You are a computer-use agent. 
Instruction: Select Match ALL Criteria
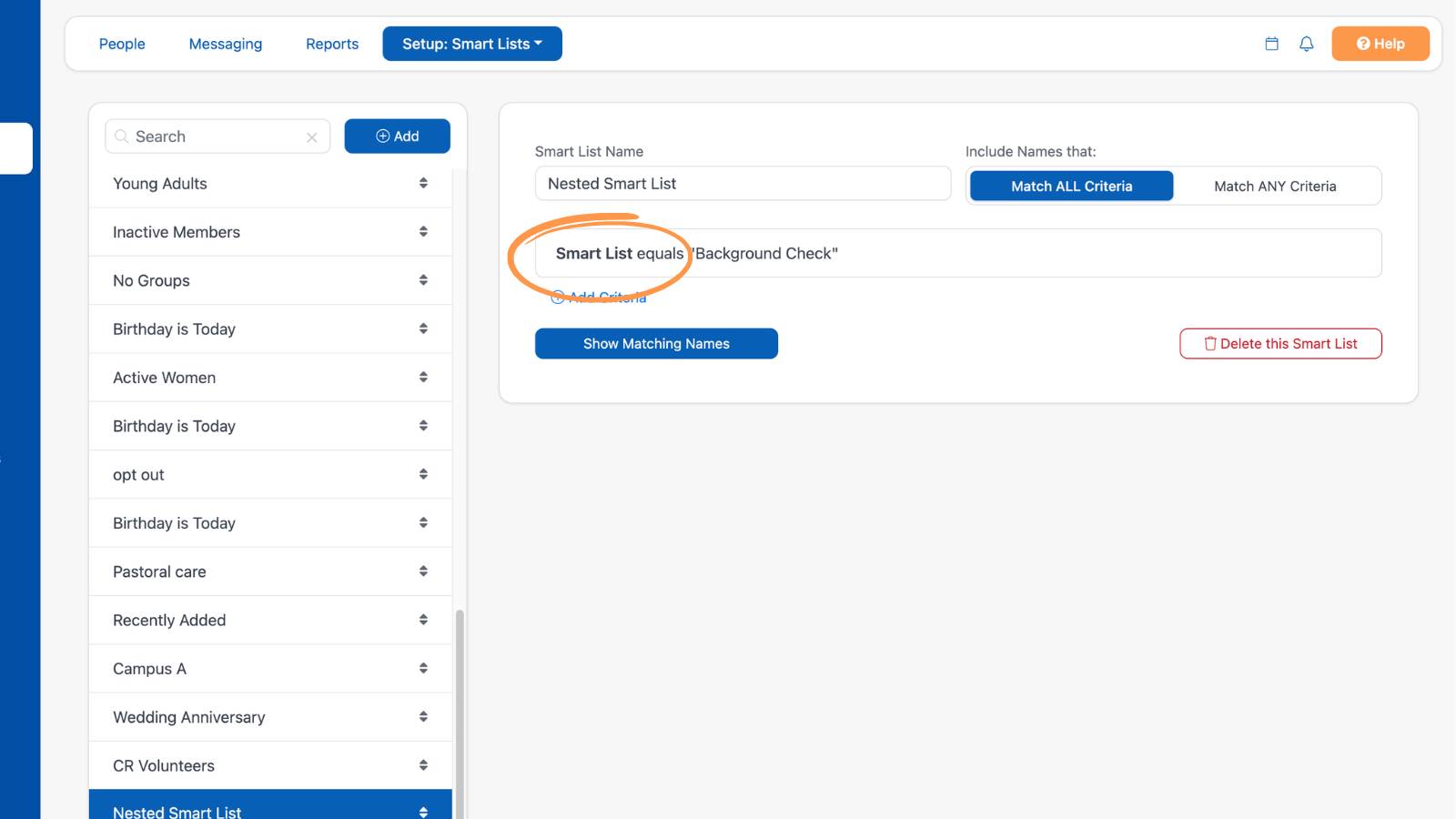[1072, 186]
